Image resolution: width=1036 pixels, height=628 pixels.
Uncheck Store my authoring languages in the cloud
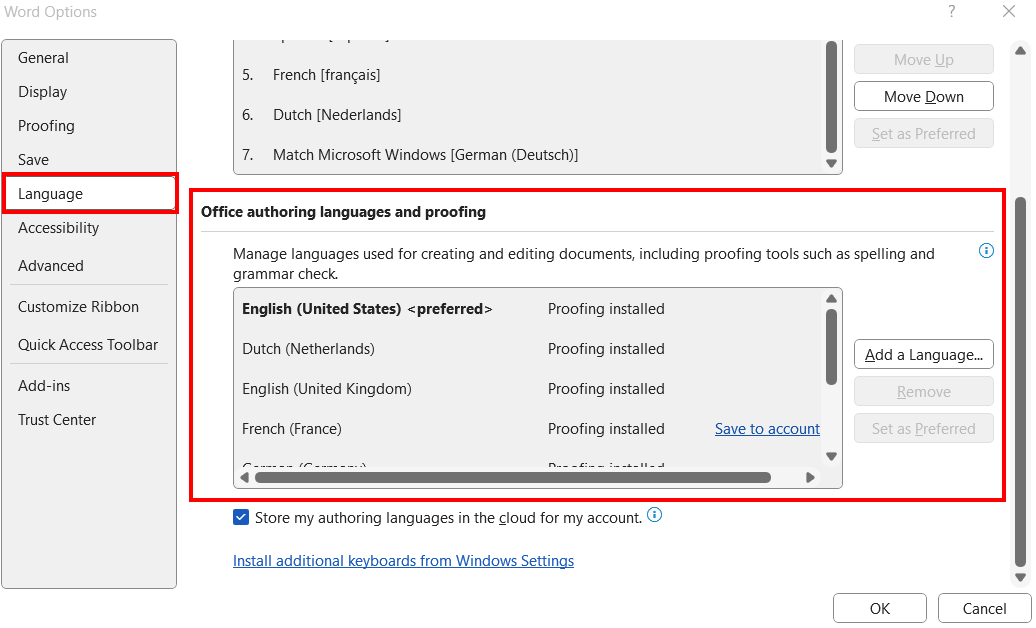pyautogui.click(x=240, y=518)
